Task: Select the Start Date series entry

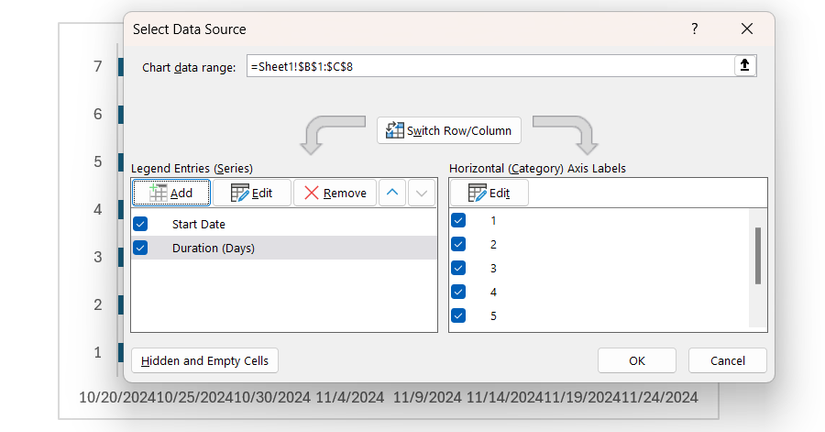Action: (199, 224)
